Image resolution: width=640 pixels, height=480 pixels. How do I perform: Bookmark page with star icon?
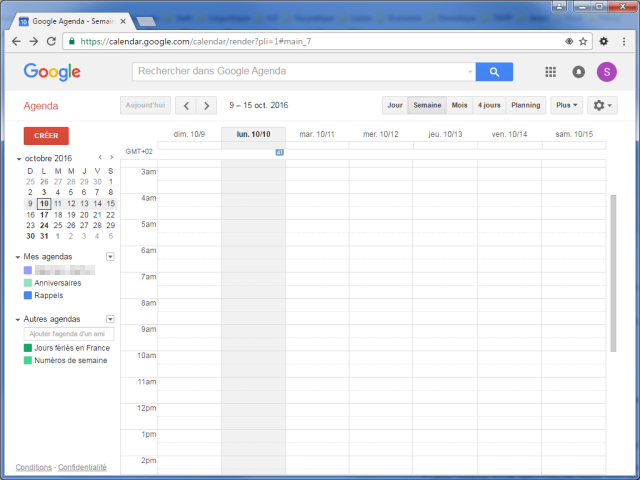tap(583, 41)
